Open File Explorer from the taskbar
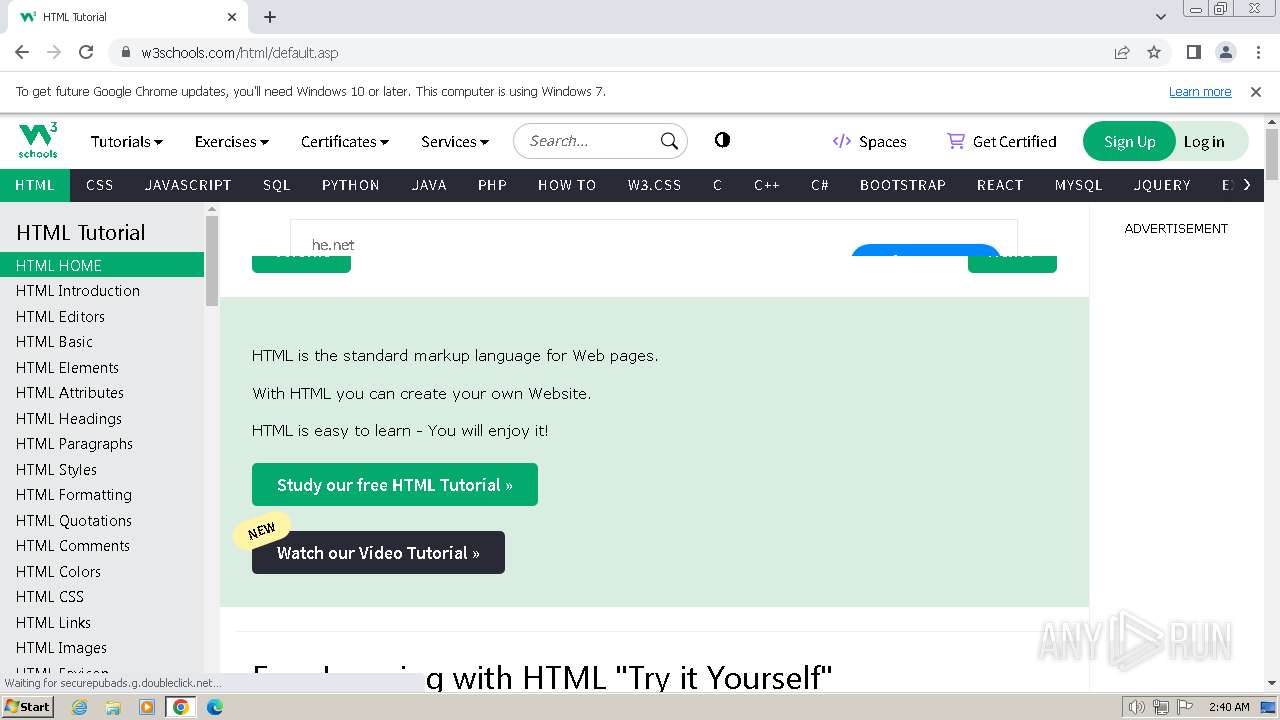1280x720 pixels. 113,707
